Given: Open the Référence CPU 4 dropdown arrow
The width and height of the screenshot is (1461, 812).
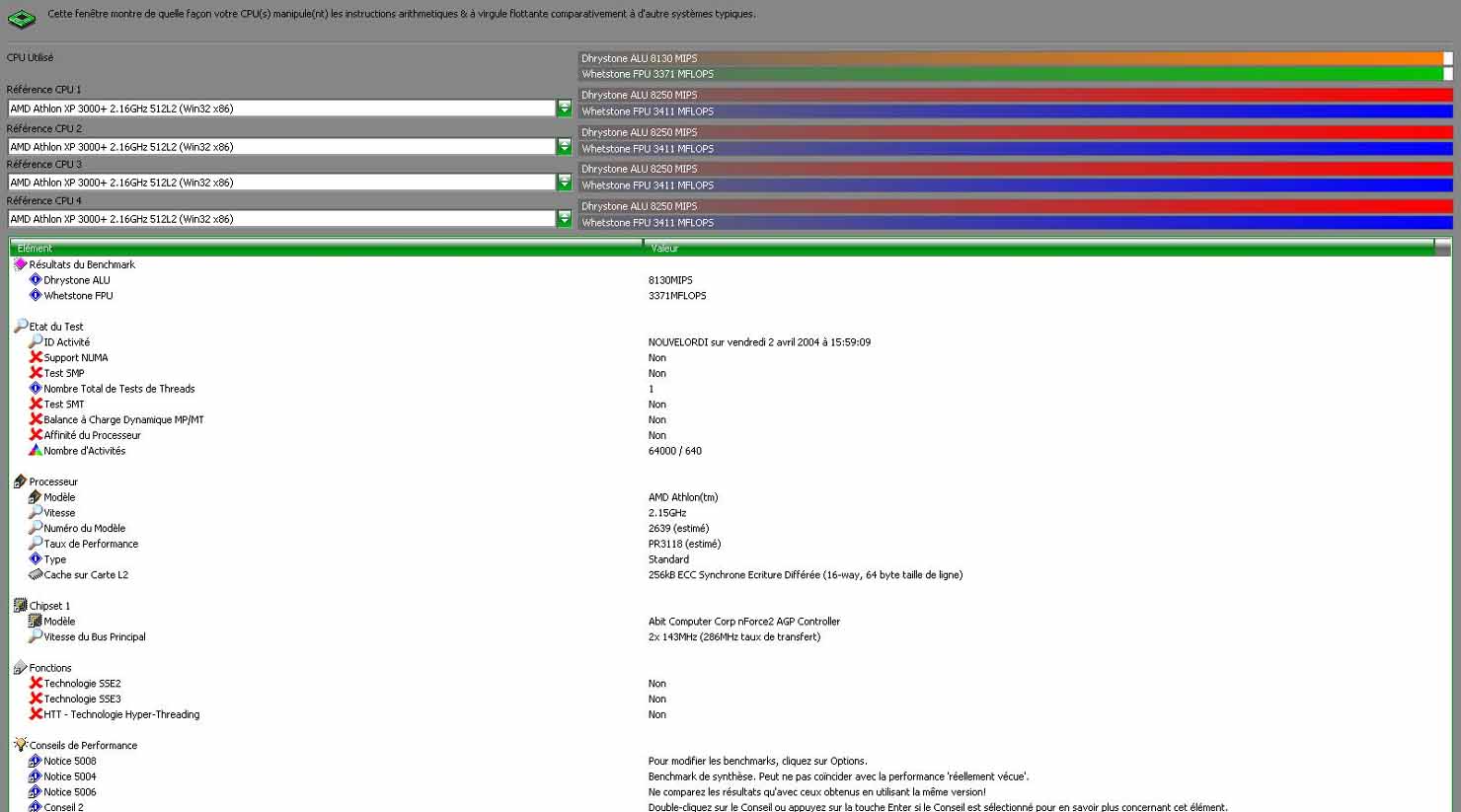Looking at the screenshot, I should 564,219.
